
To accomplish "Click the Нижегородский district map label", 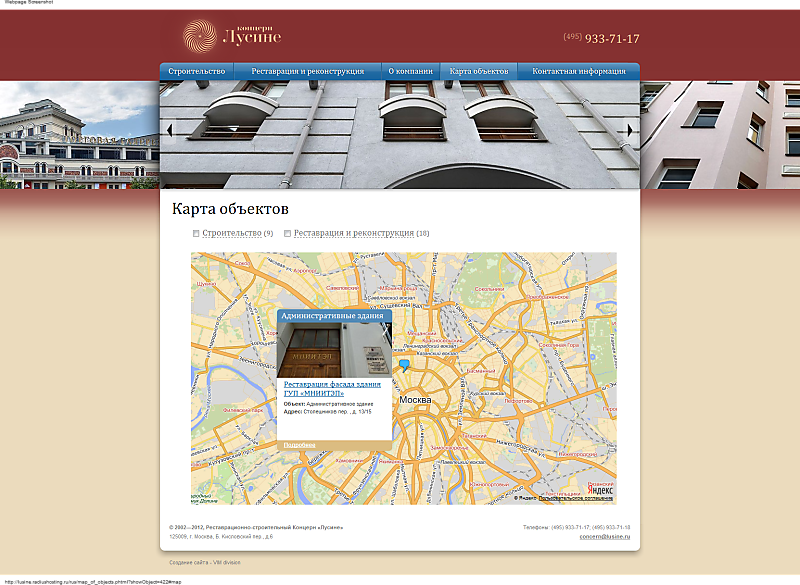I will (578, 453).
